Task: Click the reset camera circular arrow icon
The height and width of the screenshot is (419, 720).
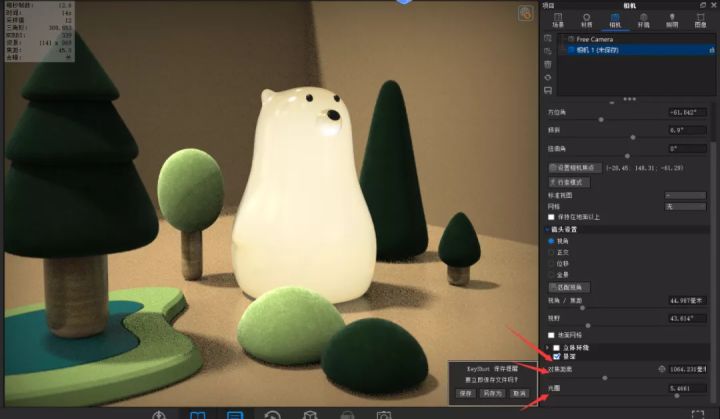Action: 547,77
